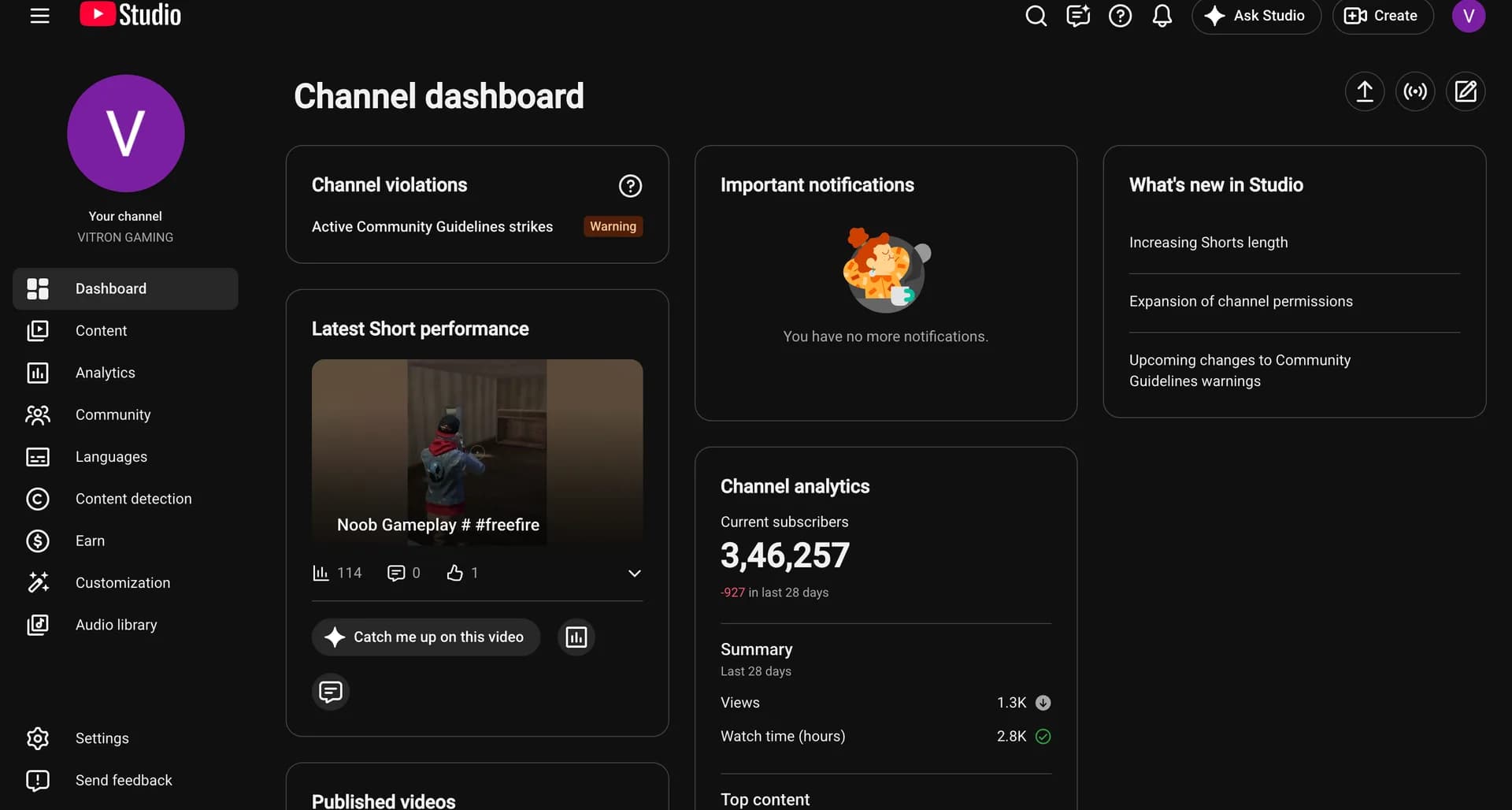
Task: Open Settings in sidebar
Action: pyautogui.click(x=125, y=738)
